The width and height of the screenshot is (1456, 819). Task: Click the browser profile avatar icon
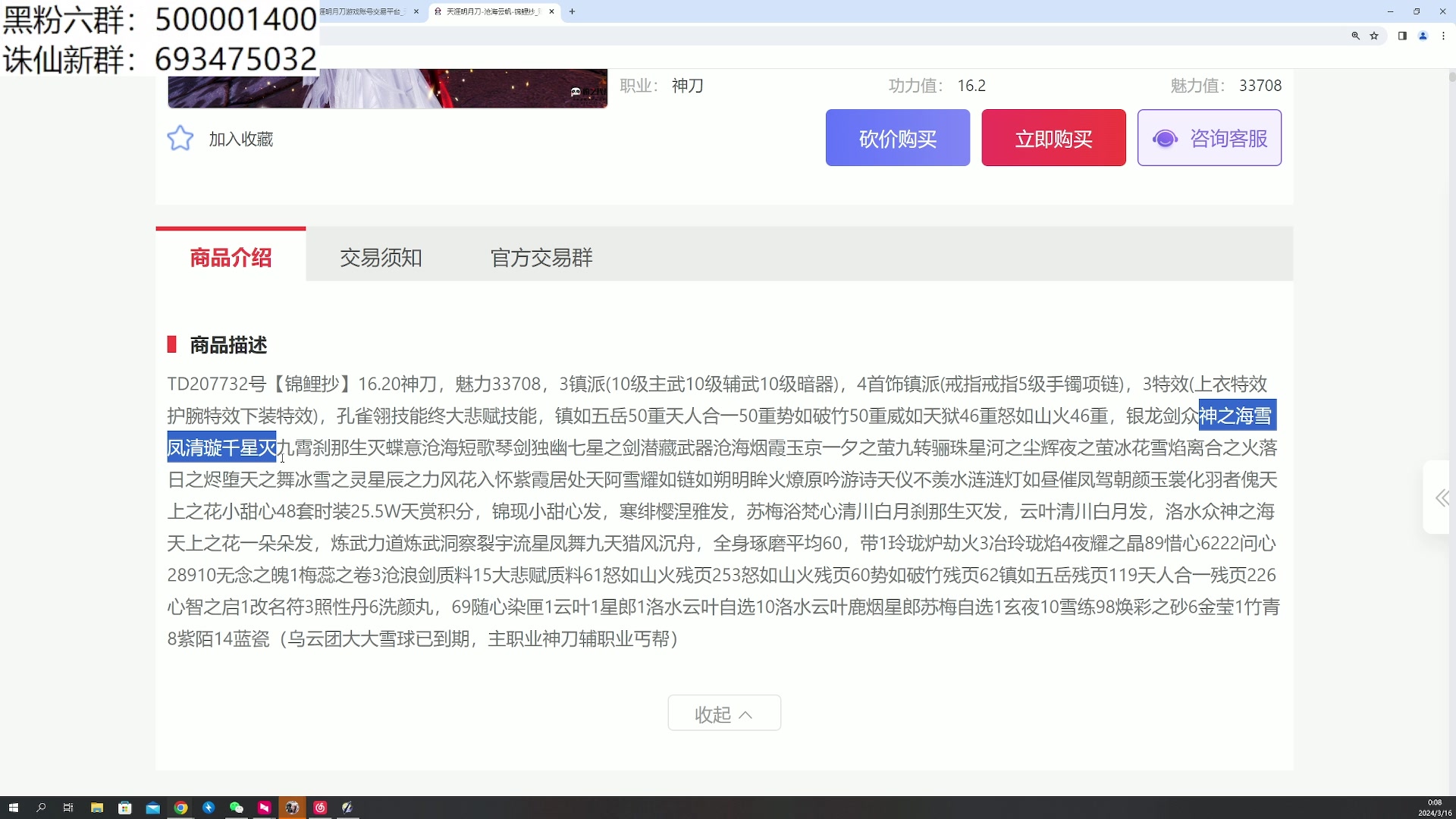pyautogui.click(x=1423, y=36)
